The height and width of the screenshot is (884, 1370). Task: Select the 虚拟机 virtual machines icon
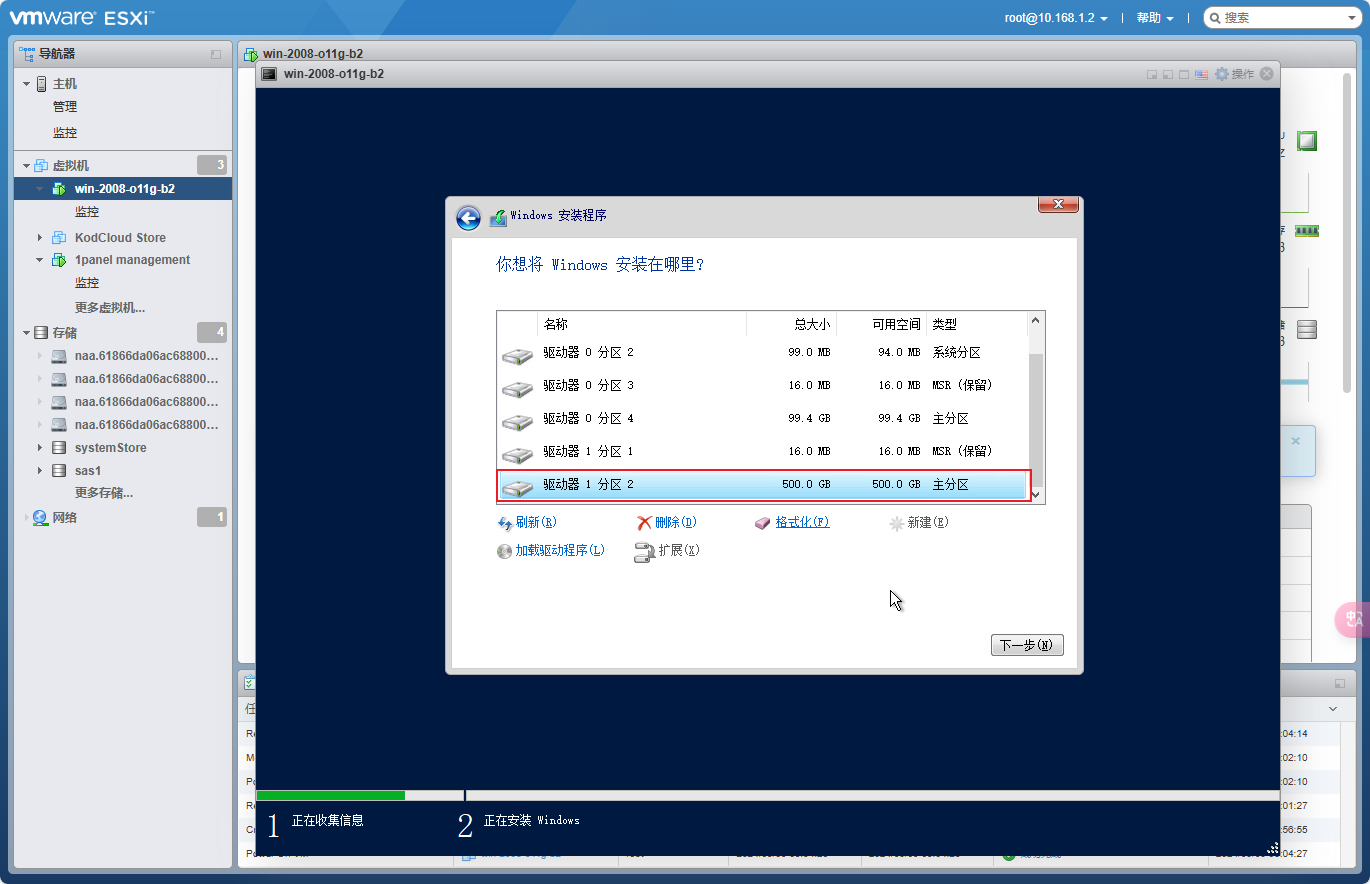[x=42, y=166]
